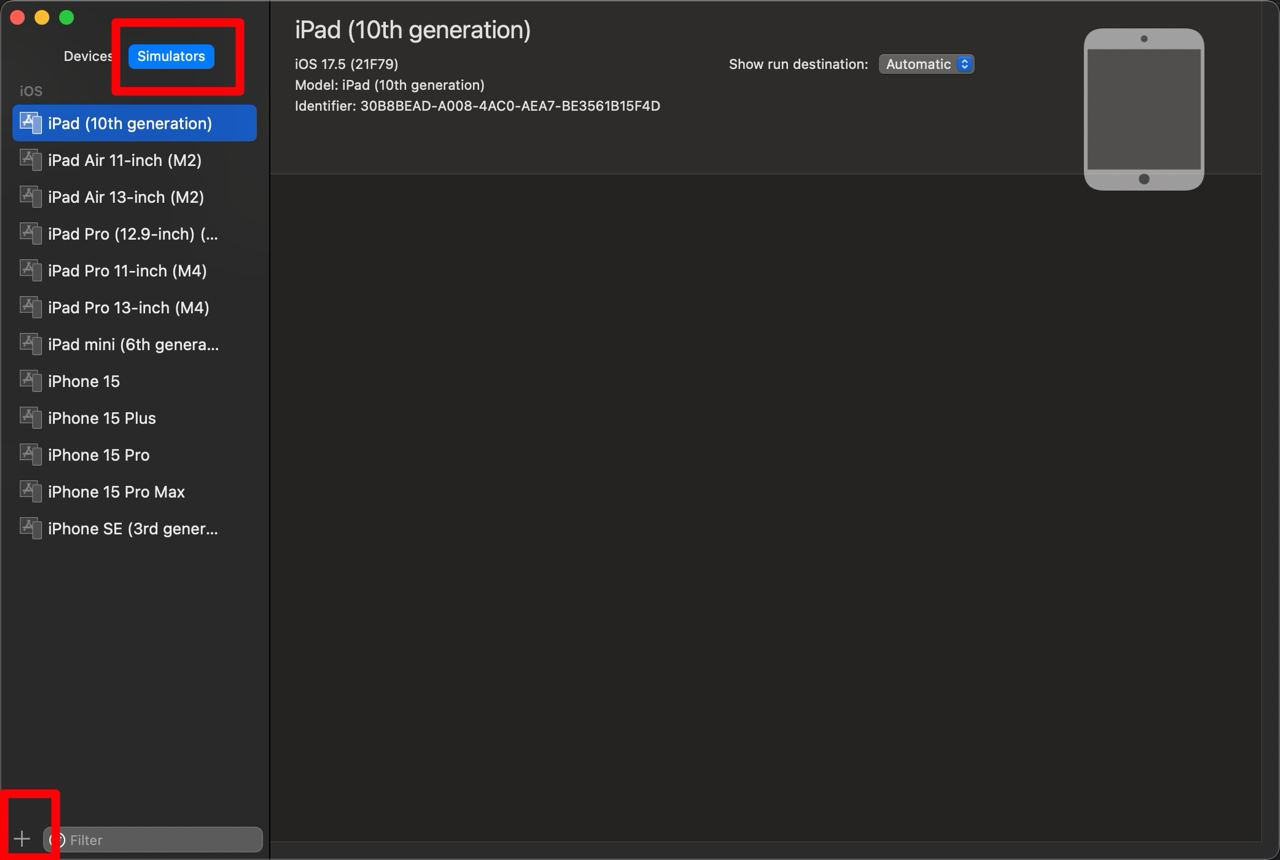1280x860 pixels.
Task: Click the icon beside iPhone SE
Action: (31, 529)
